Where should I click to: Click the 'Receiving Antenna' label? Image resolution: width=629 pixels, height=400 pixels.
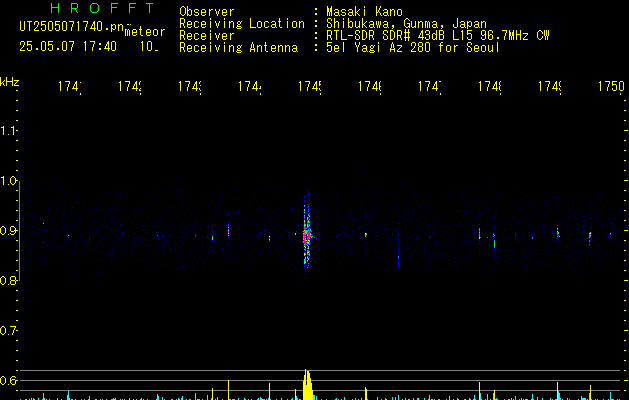239,48
